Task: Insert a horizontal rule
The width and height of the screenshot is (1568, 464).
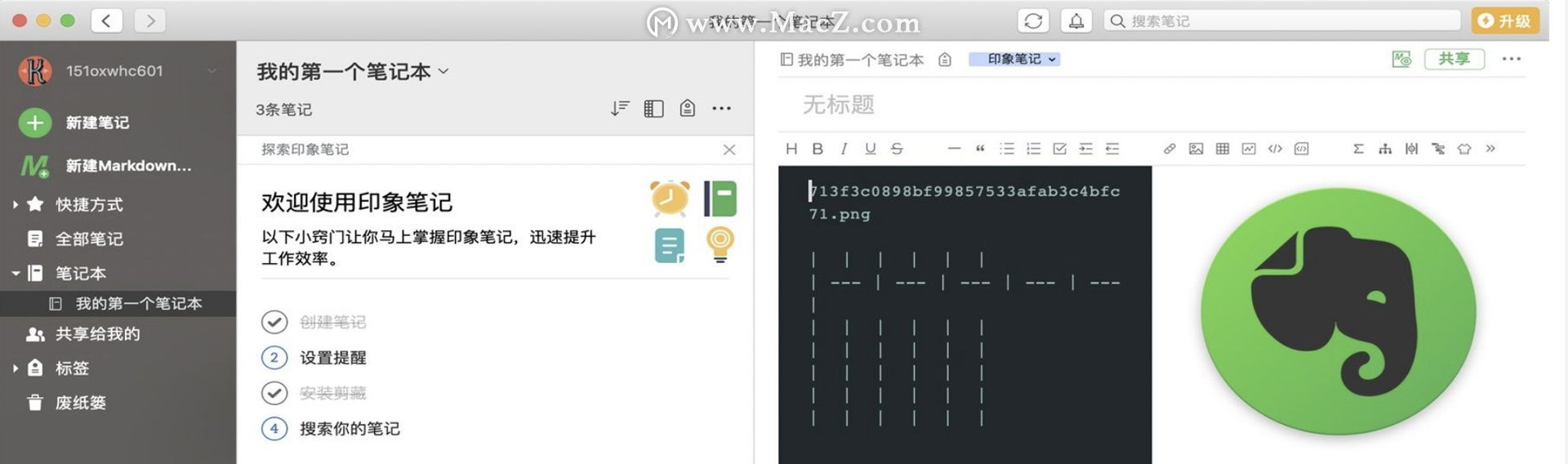Action: 954,149
